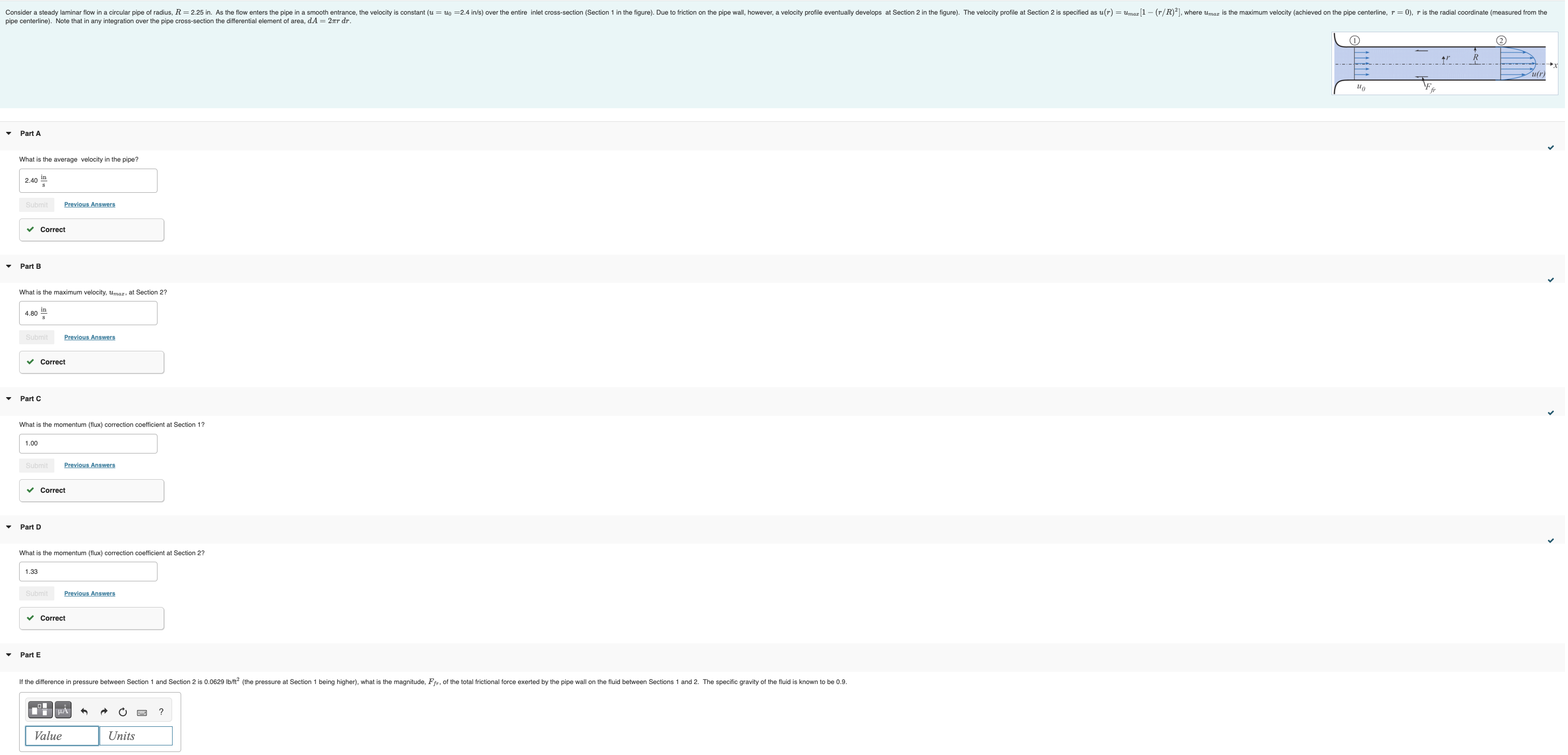
Task: Click the undo arrow icon
Action: pos(84,712)
